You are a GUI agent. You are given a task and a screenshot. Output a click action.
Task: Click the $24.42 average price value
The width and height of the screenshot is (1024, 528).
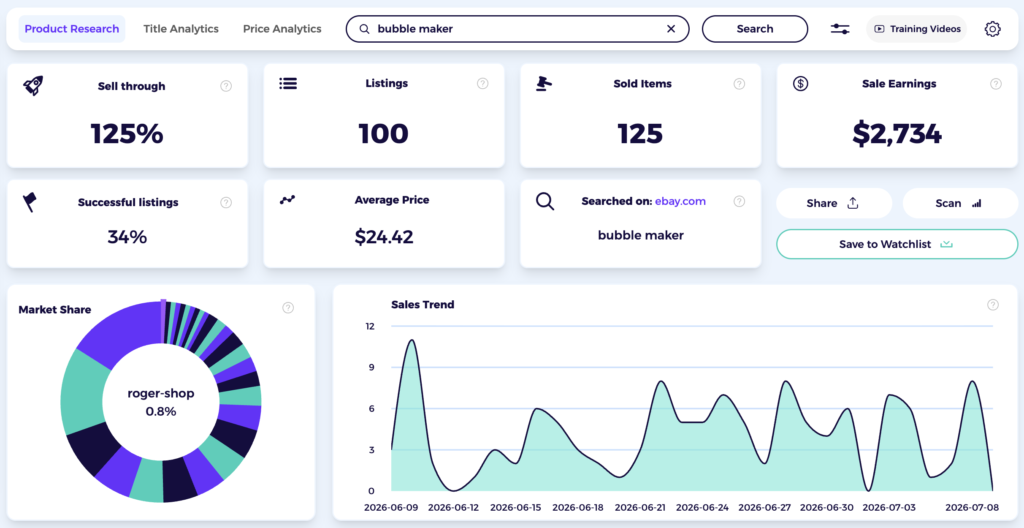[384, 237]
